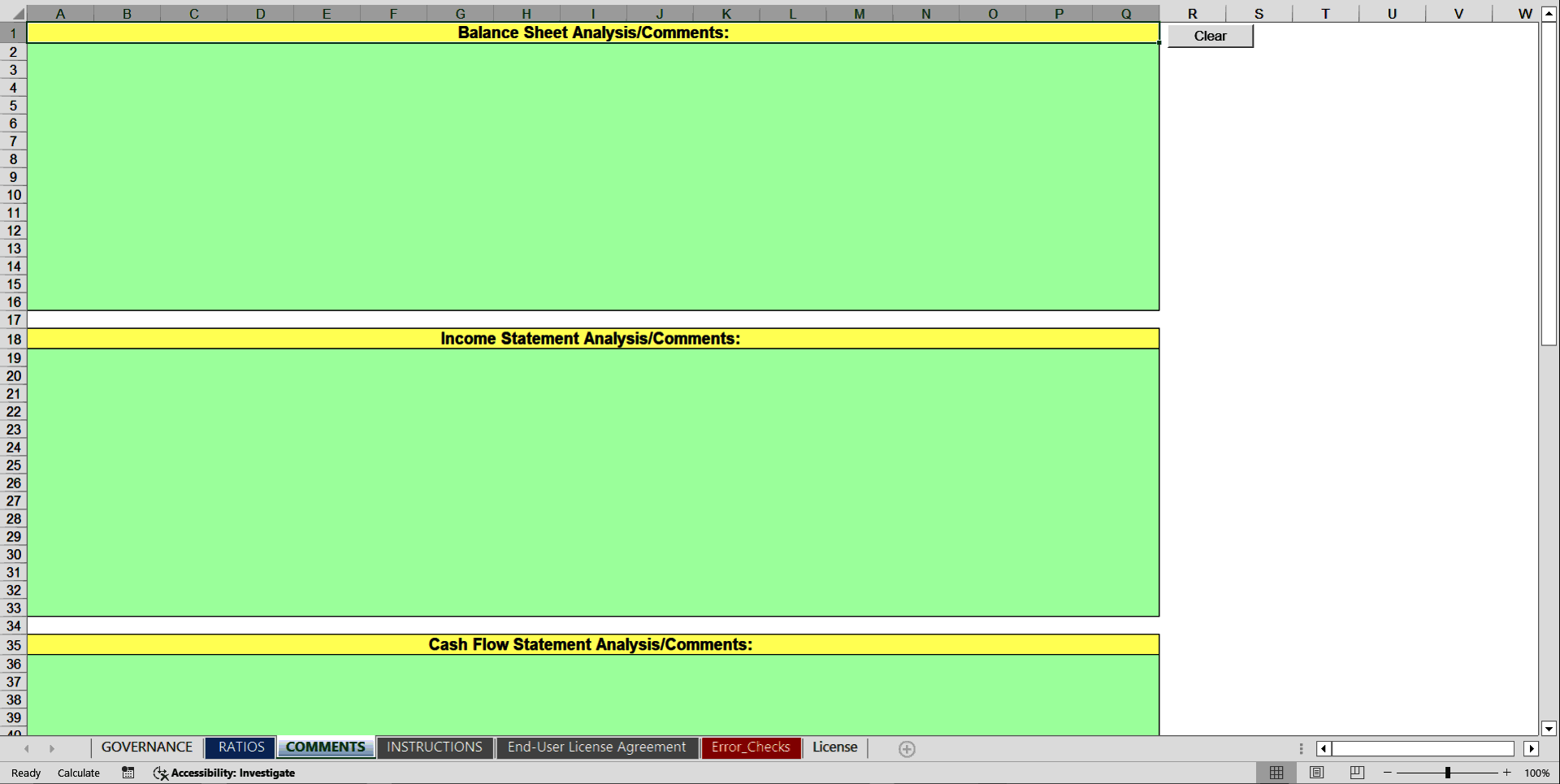
Task: Select column Q header
Action: coord(1126,13)
